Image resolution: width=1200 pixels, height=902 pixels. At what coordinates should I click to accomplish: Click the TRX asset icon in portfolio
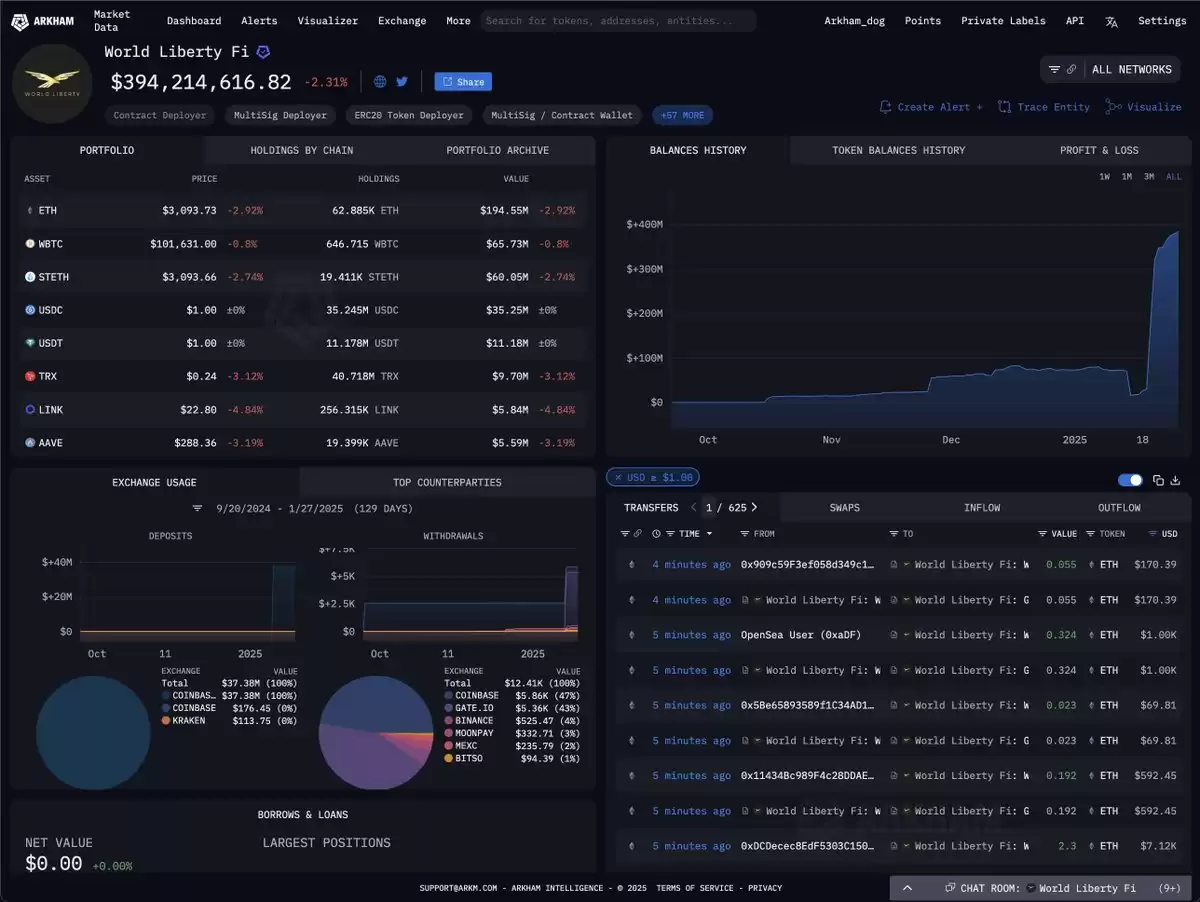30,376
